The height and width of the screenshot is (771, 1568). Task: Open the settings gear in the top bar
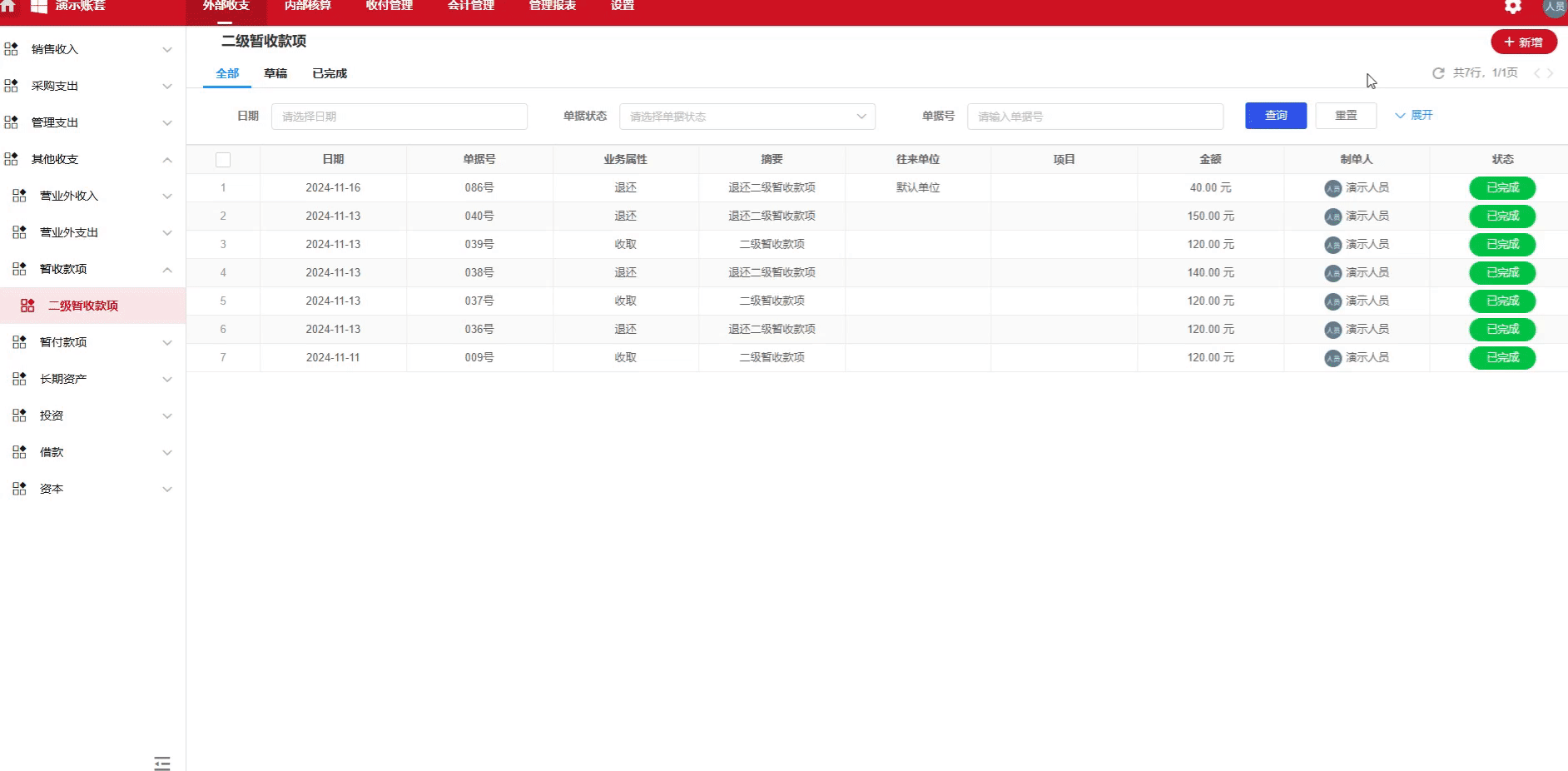tap(1512, 7)
